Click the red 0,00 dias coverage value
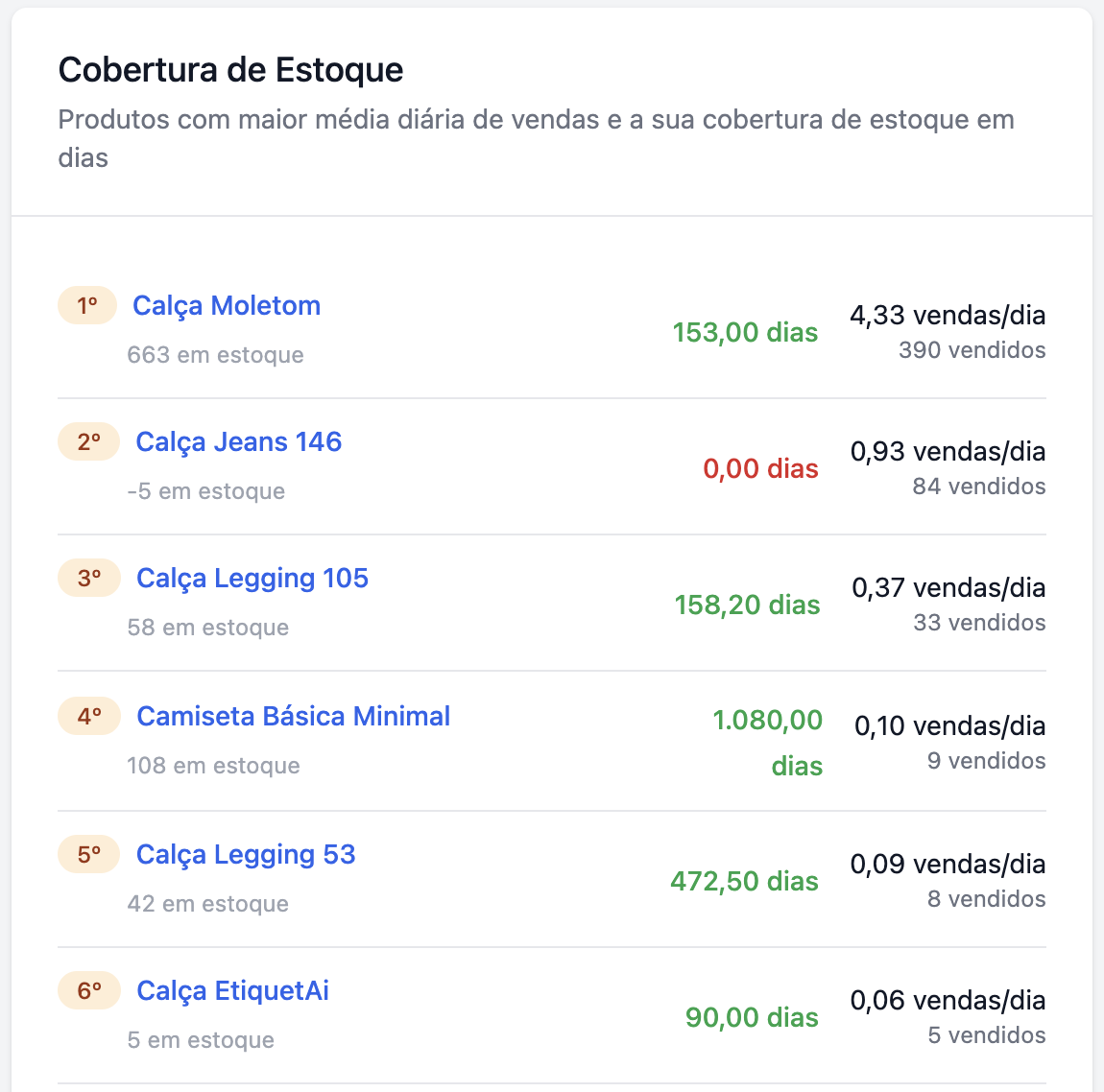 760,469
